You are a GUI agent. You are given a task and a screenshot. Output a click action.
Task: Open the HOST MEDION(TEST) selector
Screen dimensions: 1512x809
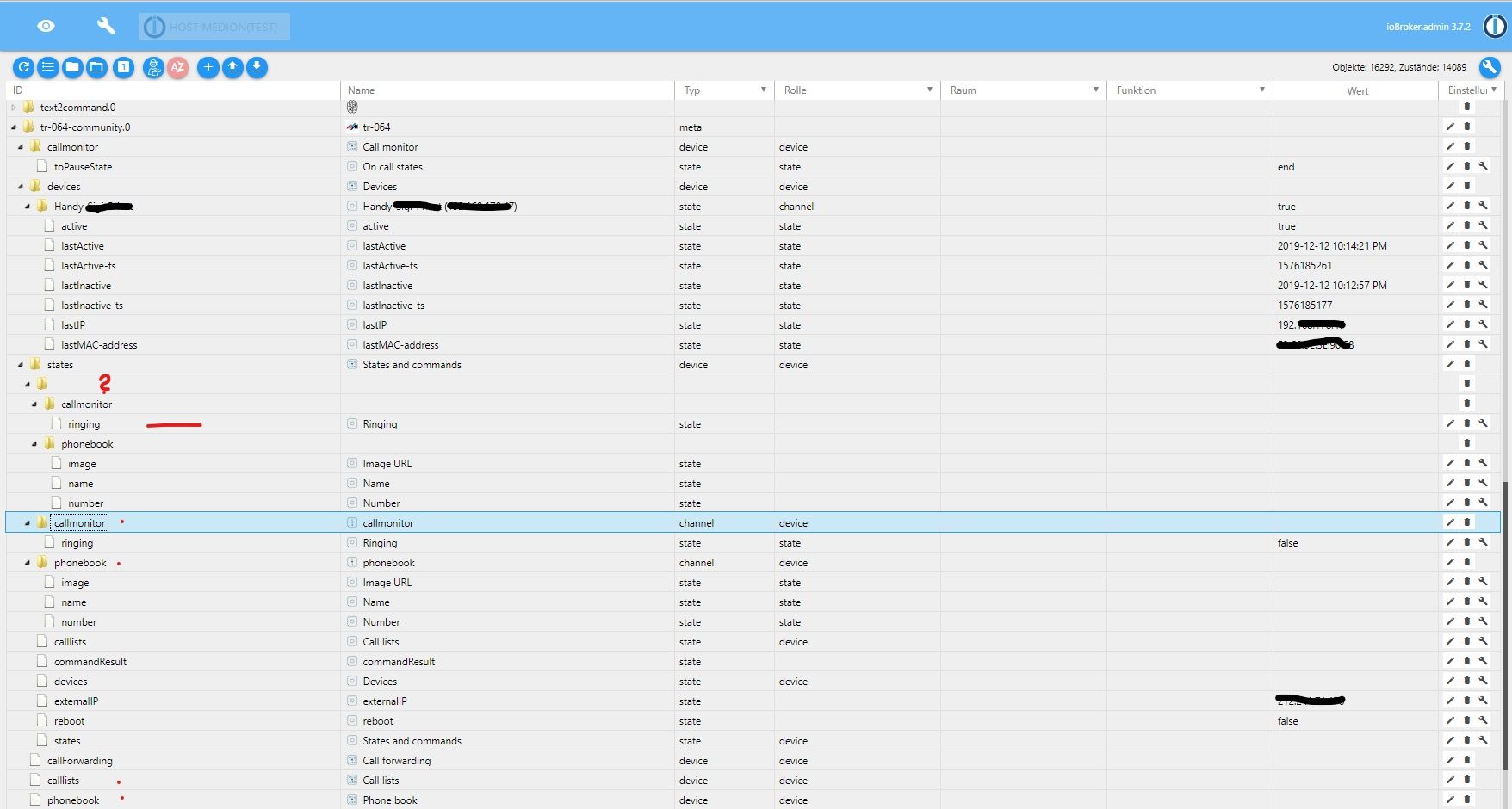[x=214, y=27]
